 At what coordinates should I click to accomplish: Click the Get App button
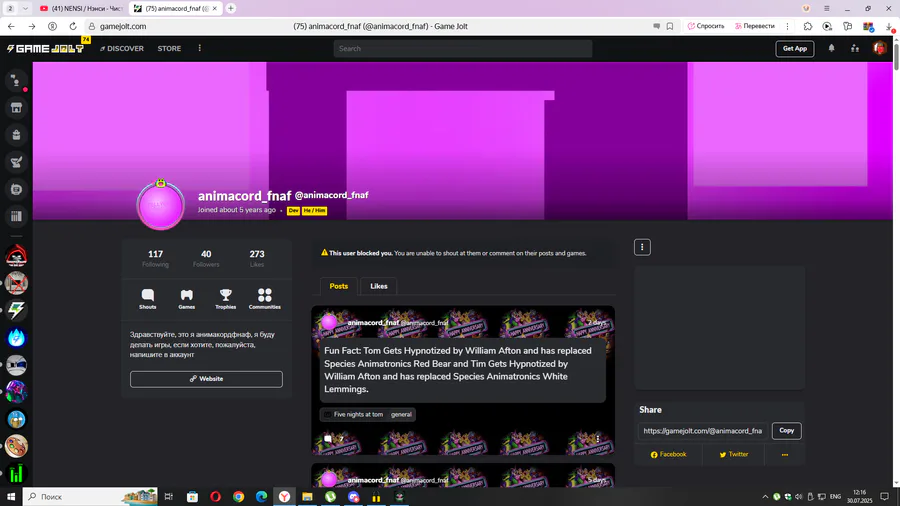[795, 49]
